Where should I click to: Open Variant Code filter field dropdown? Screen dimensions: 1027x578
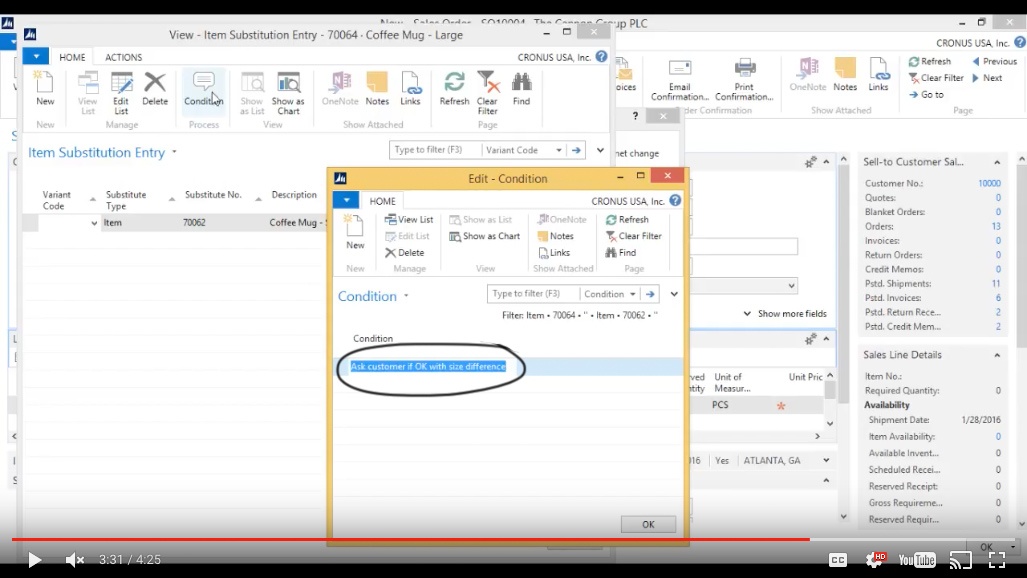(x=559, y=150)
